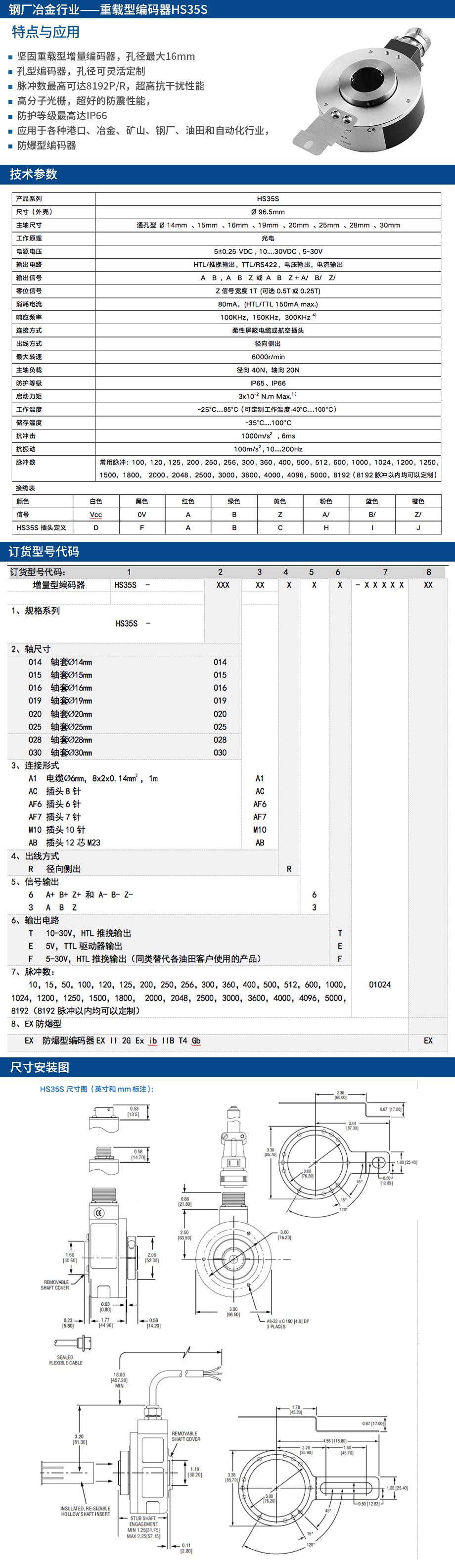Select the 尺寸安装图 section header
455x1568 pixels.
click(40, 1067)
